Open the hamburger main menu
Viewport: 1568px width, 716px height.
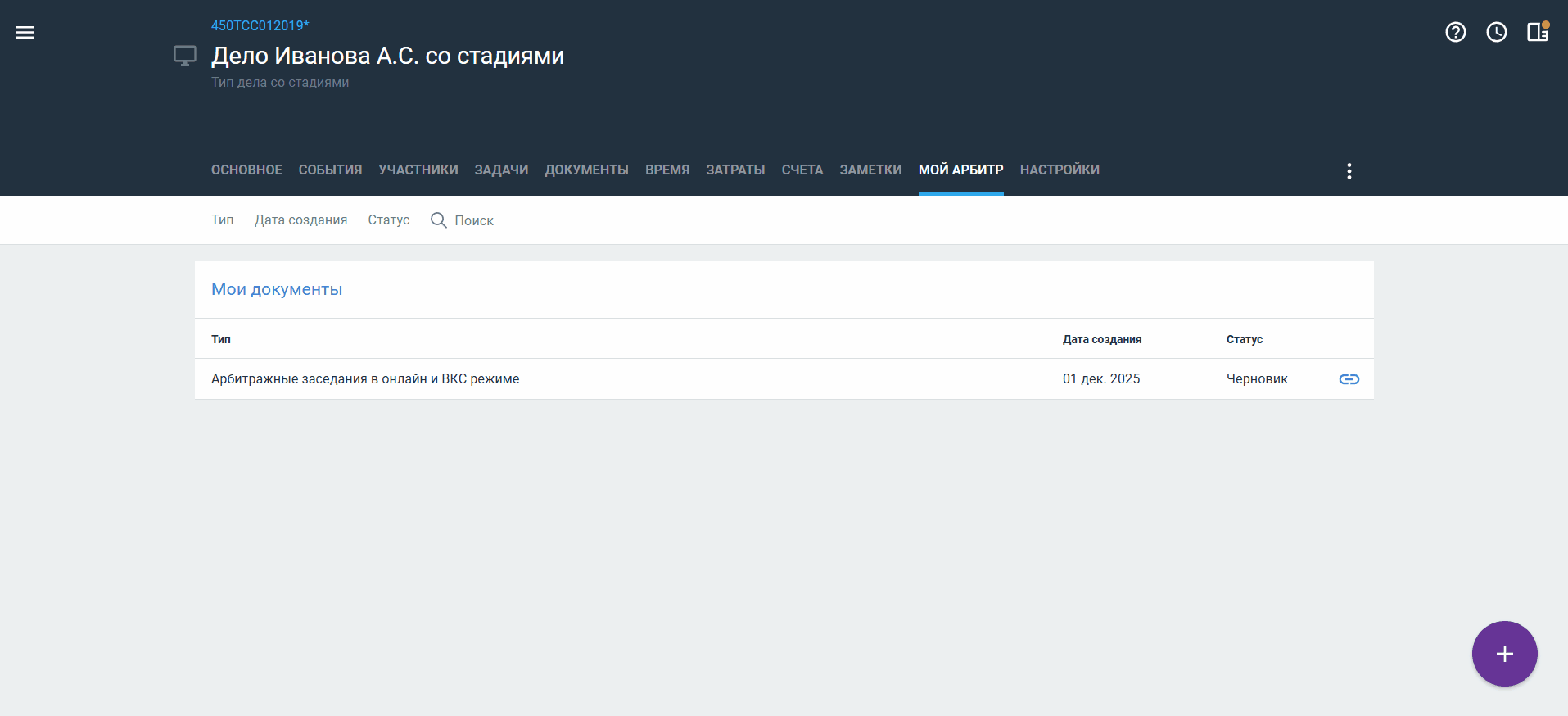25,33
